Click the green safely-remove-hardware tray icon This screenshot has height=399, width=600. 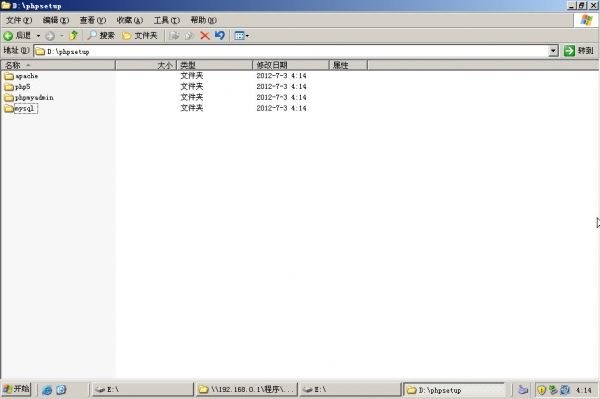pos(553,390)
